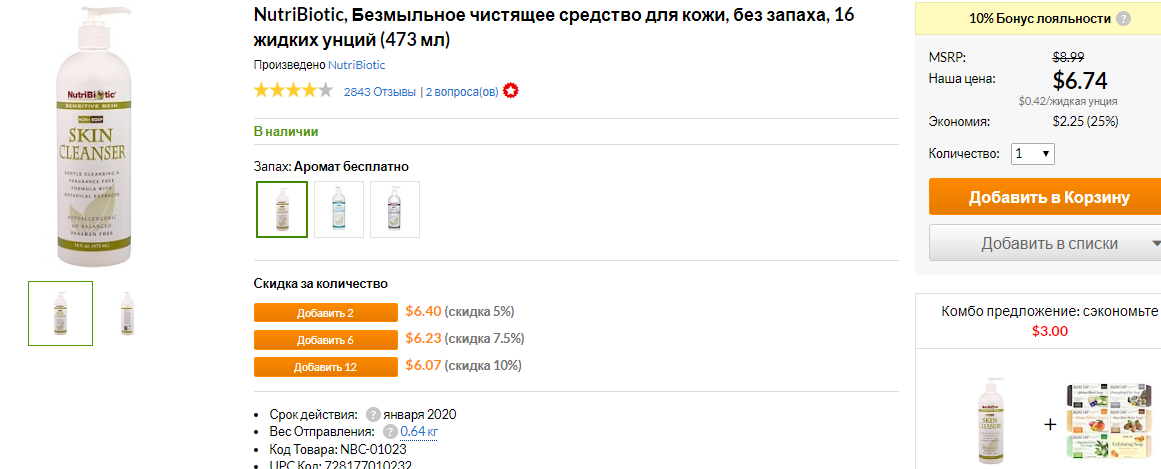Click the star rating icons
Screen dimensions: 1161x469
coord(293,92)
